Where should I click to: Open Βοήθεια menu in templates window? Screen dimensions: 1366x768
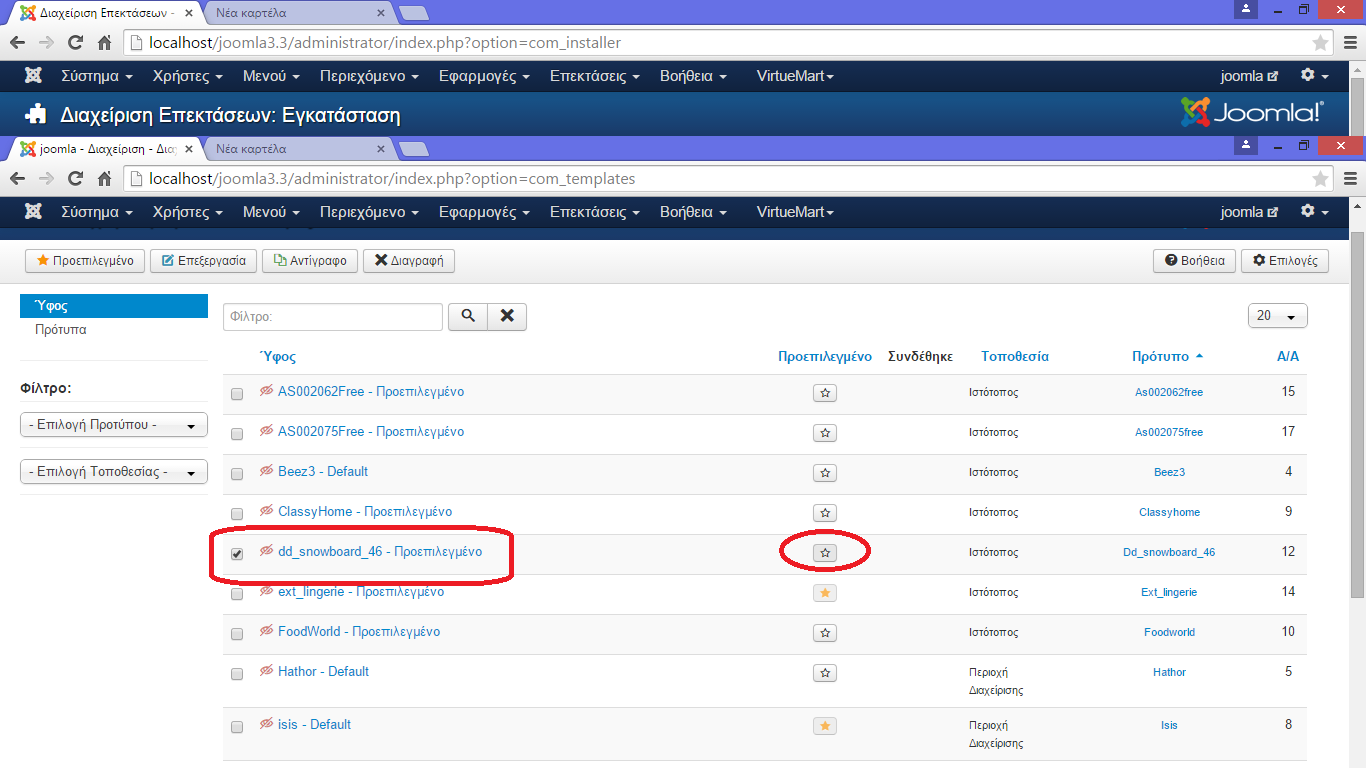(x=693, y=212)
